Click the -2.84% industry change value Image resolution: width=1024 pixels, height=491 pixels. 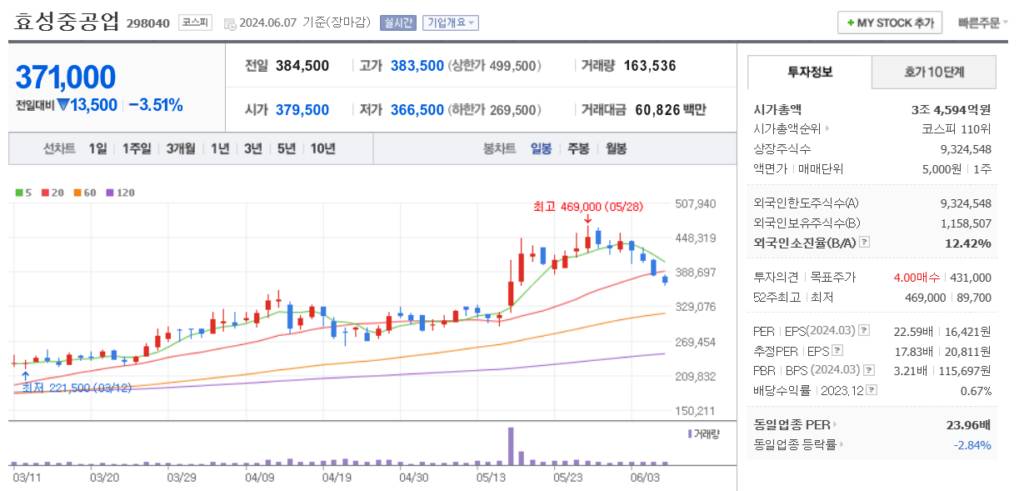tap(972, 445)
